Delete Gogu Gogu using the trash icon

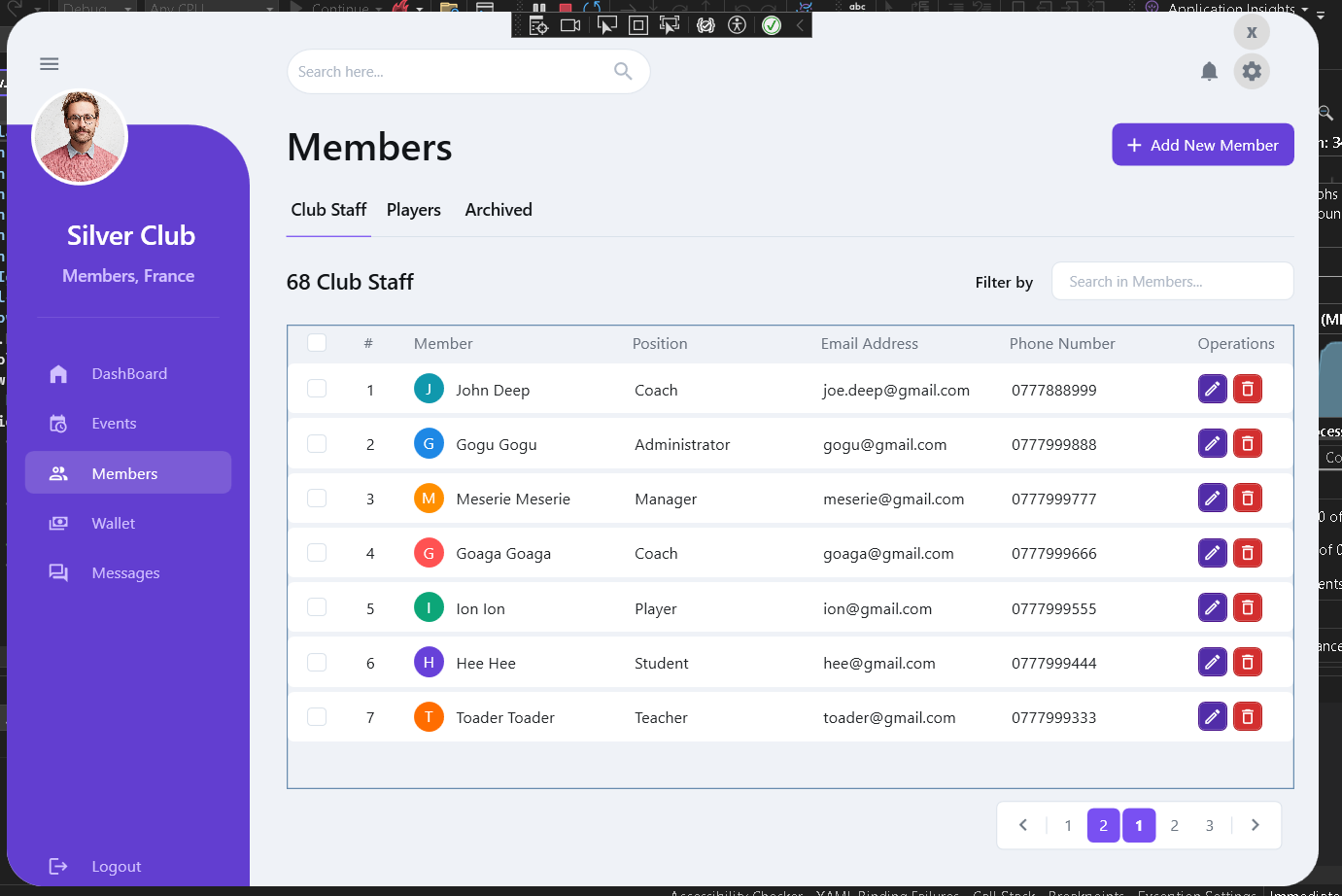[1248, 444]
